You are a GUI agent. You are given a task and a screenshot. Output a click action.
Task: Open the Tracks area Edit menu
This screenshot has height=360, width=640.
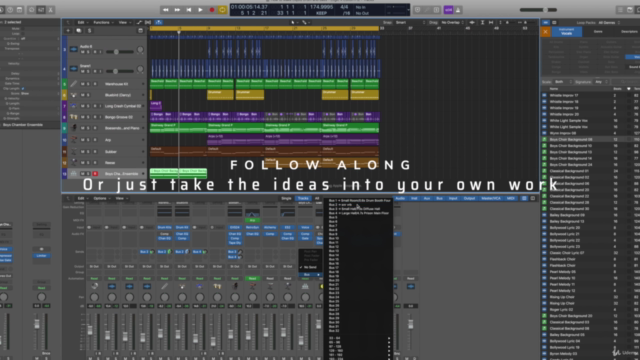click(82, 22)
